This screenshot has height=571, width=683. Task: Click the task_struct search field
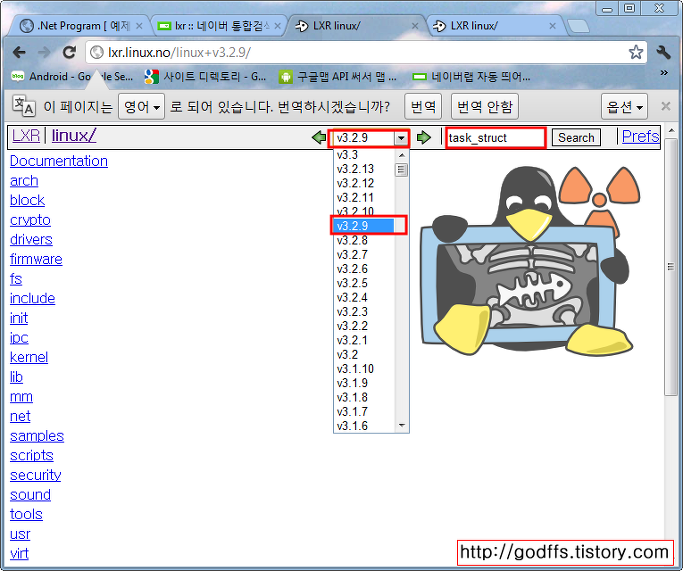pyautogui.click(x=496, y=138)
